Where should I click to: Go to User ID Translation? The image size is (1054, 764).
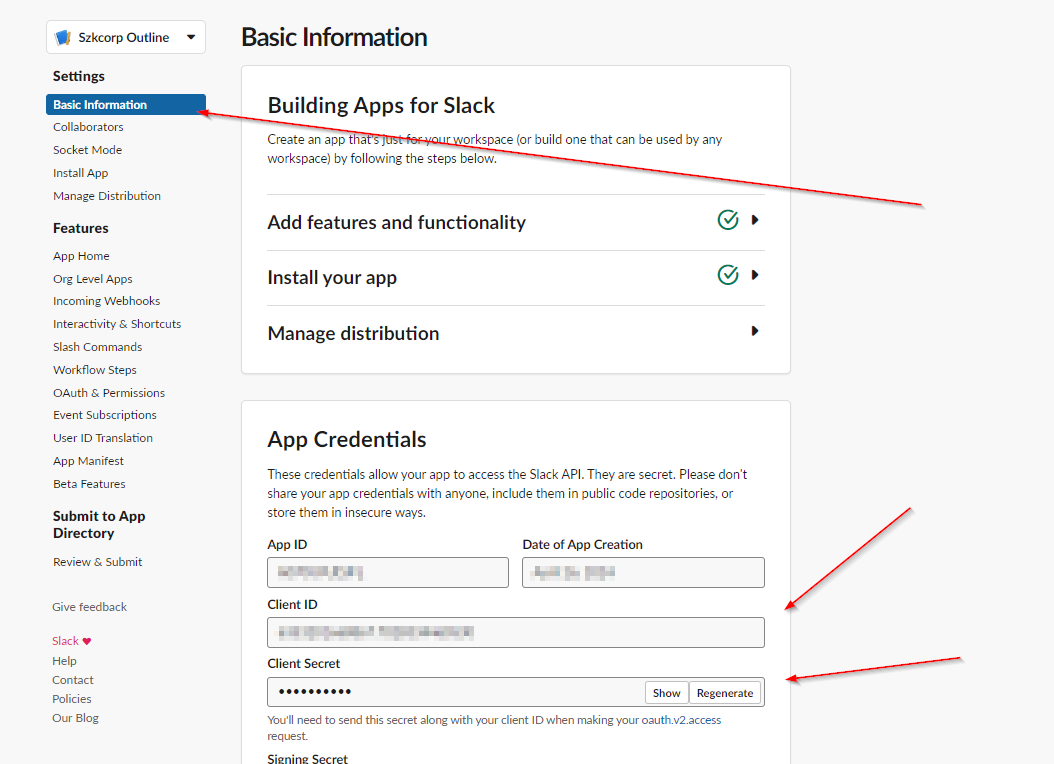(x=103, y=438)
